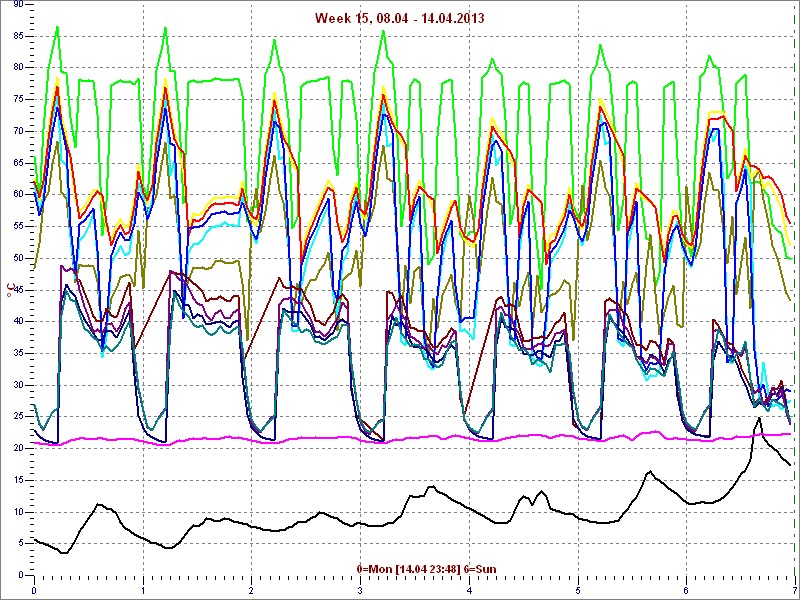Select day 6 on the x-axis
Viewport: 800px width, 600px height.
click(686, 590)
